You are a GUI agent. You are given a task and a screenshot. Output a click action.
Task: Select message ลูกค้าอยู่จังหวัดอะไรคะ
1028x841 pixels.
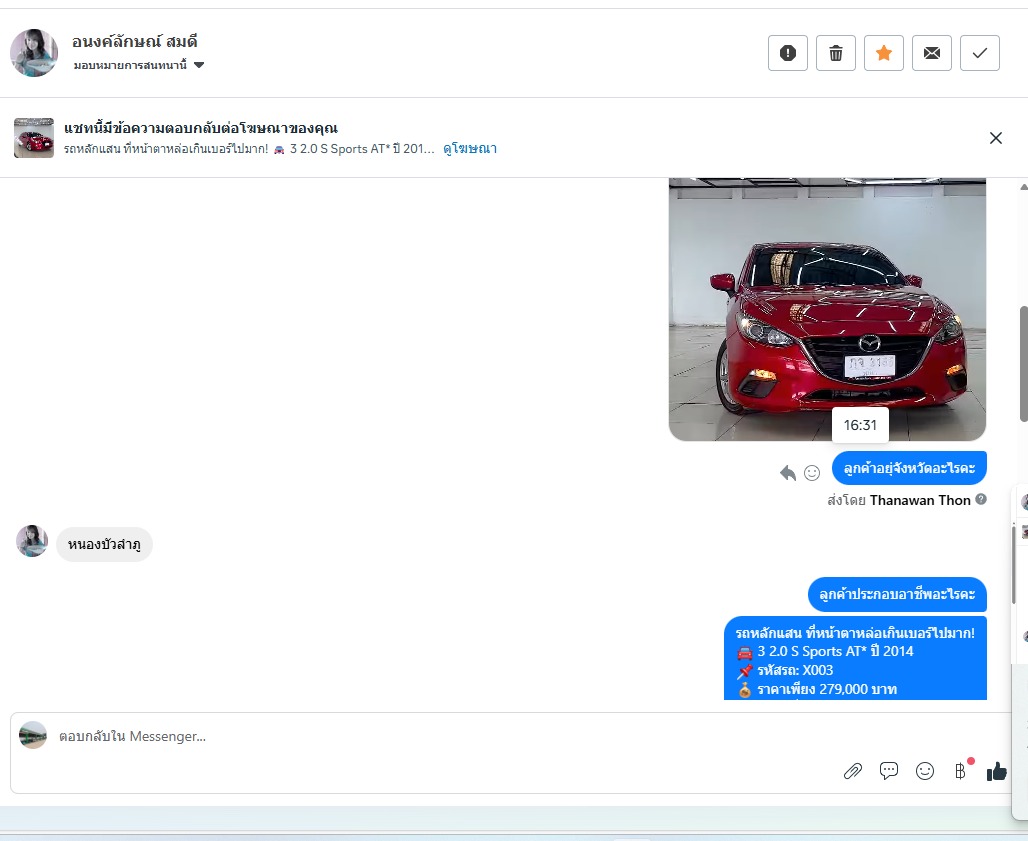909,469
